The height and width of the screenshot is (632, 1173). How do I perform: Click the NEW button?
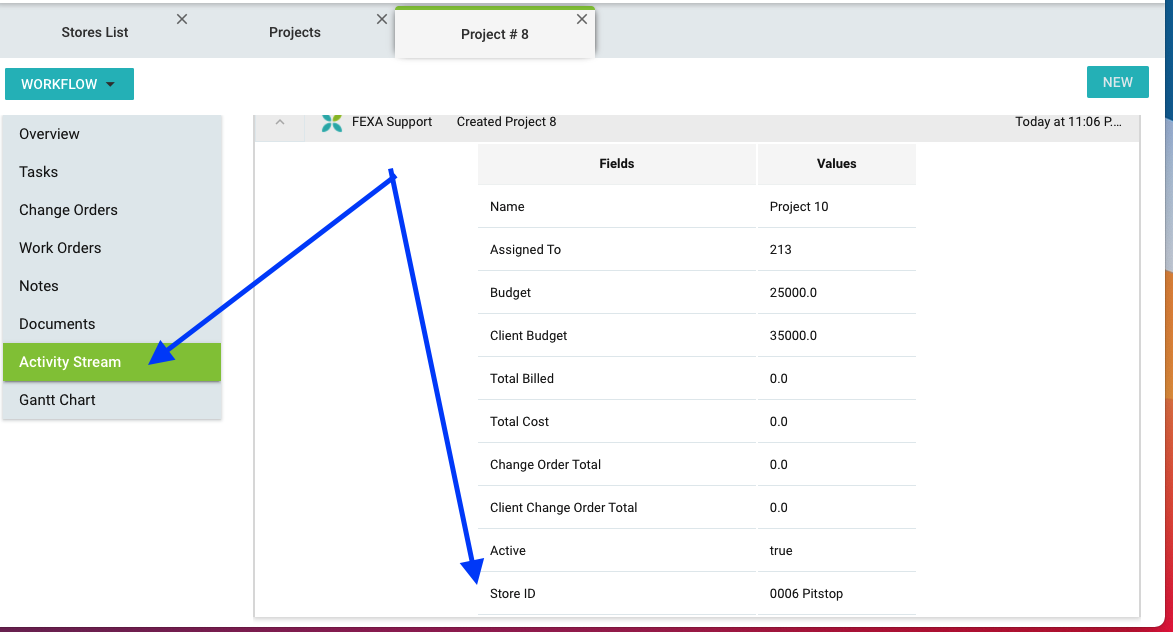click(1117, 82)
